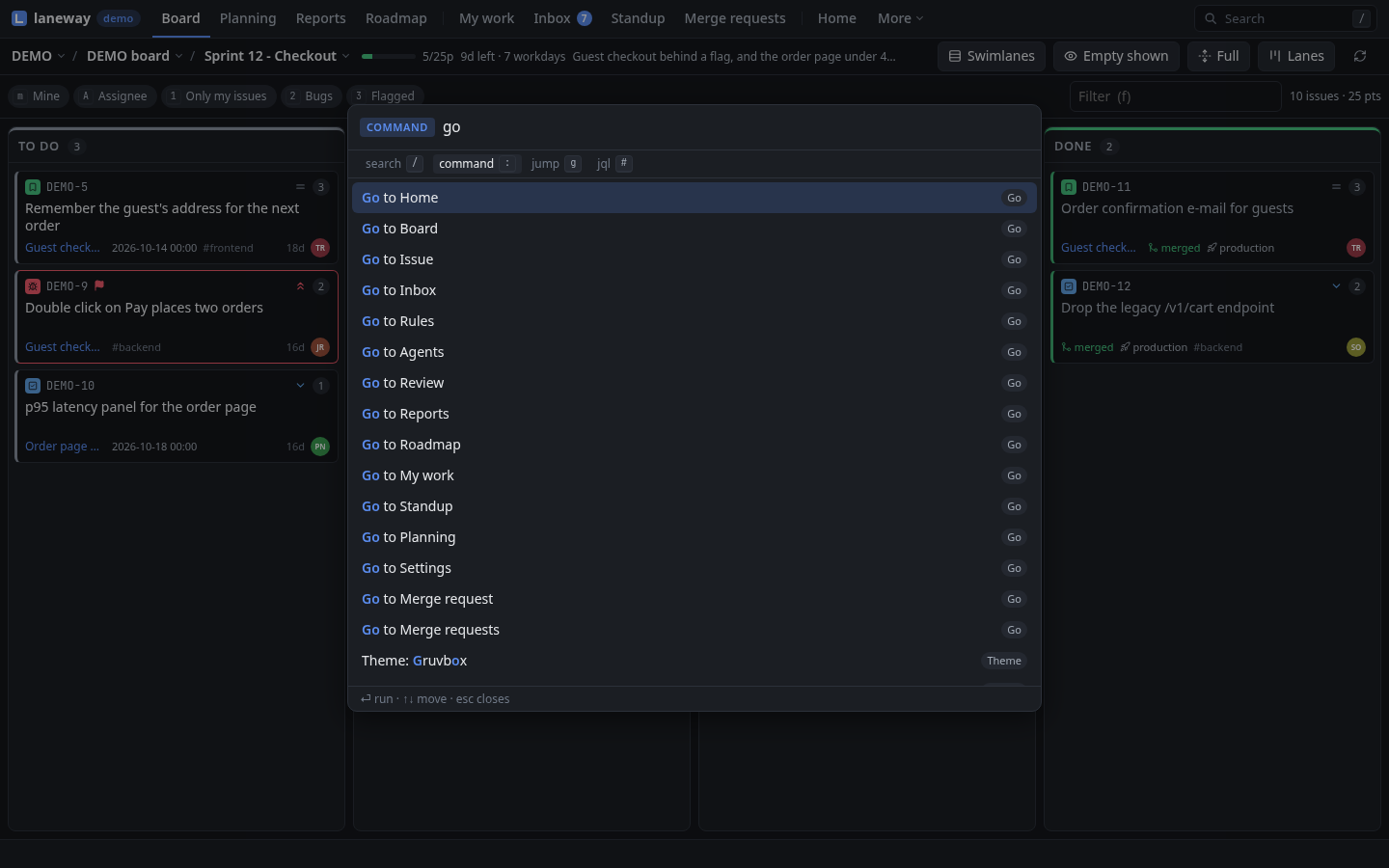Click the TR assignee avatar on DEMO-5

320,248
